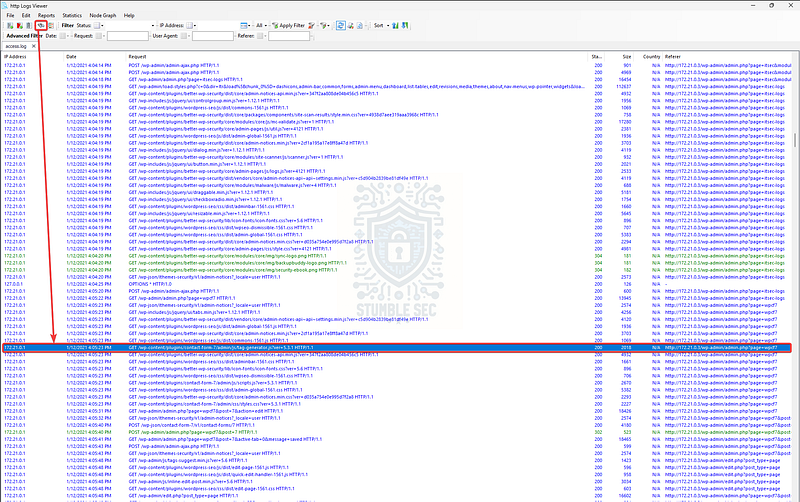Click the document icon left of Sort
The width and height of the screenshot is (800, 502).
coord(360,26)
